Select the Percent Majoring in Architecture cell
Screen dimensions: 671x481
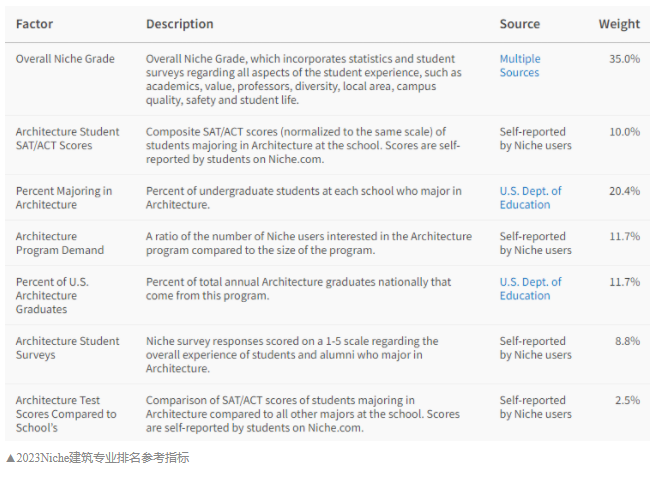(x=64, y=198)
